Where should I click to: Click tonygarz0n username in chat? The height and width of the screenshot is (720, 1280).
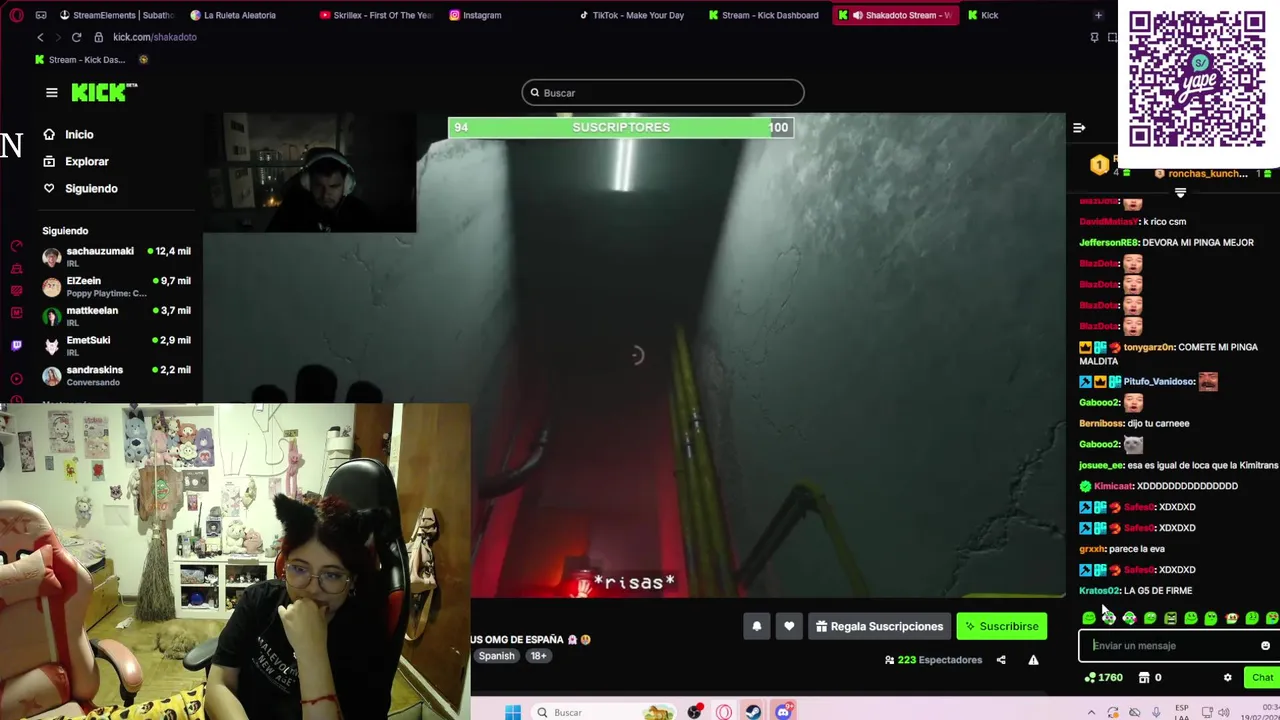(x=1148, y=347)
